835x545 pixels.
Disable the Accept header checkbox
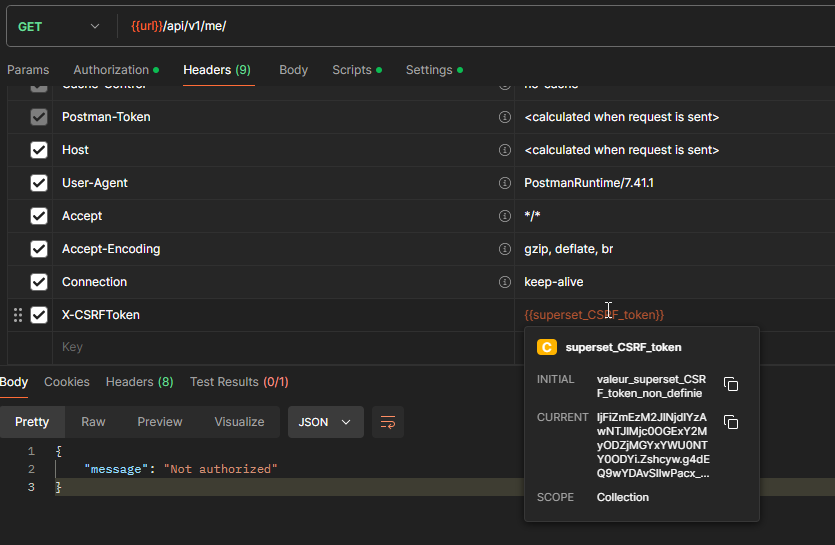pyautogui.click(x=39, y=216)
